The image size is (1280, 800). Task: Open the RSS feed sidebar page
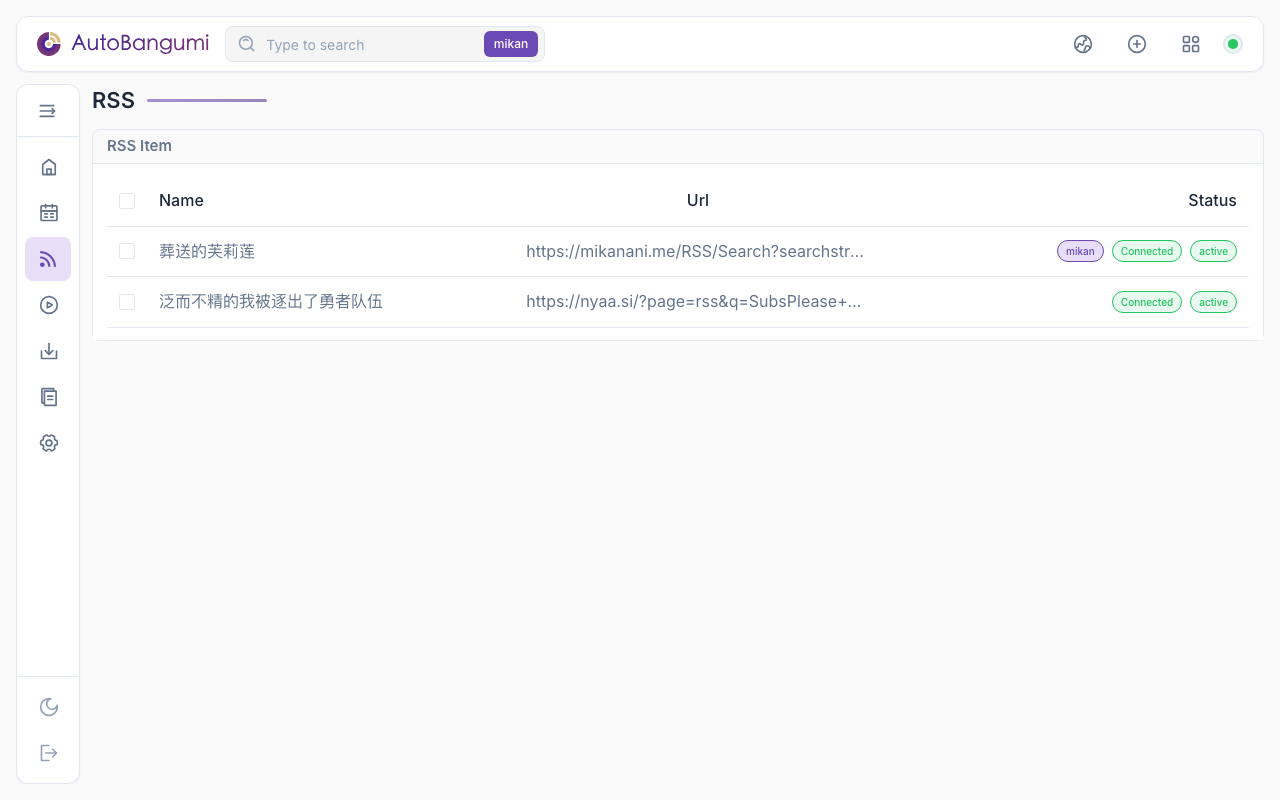pos(48,259)
